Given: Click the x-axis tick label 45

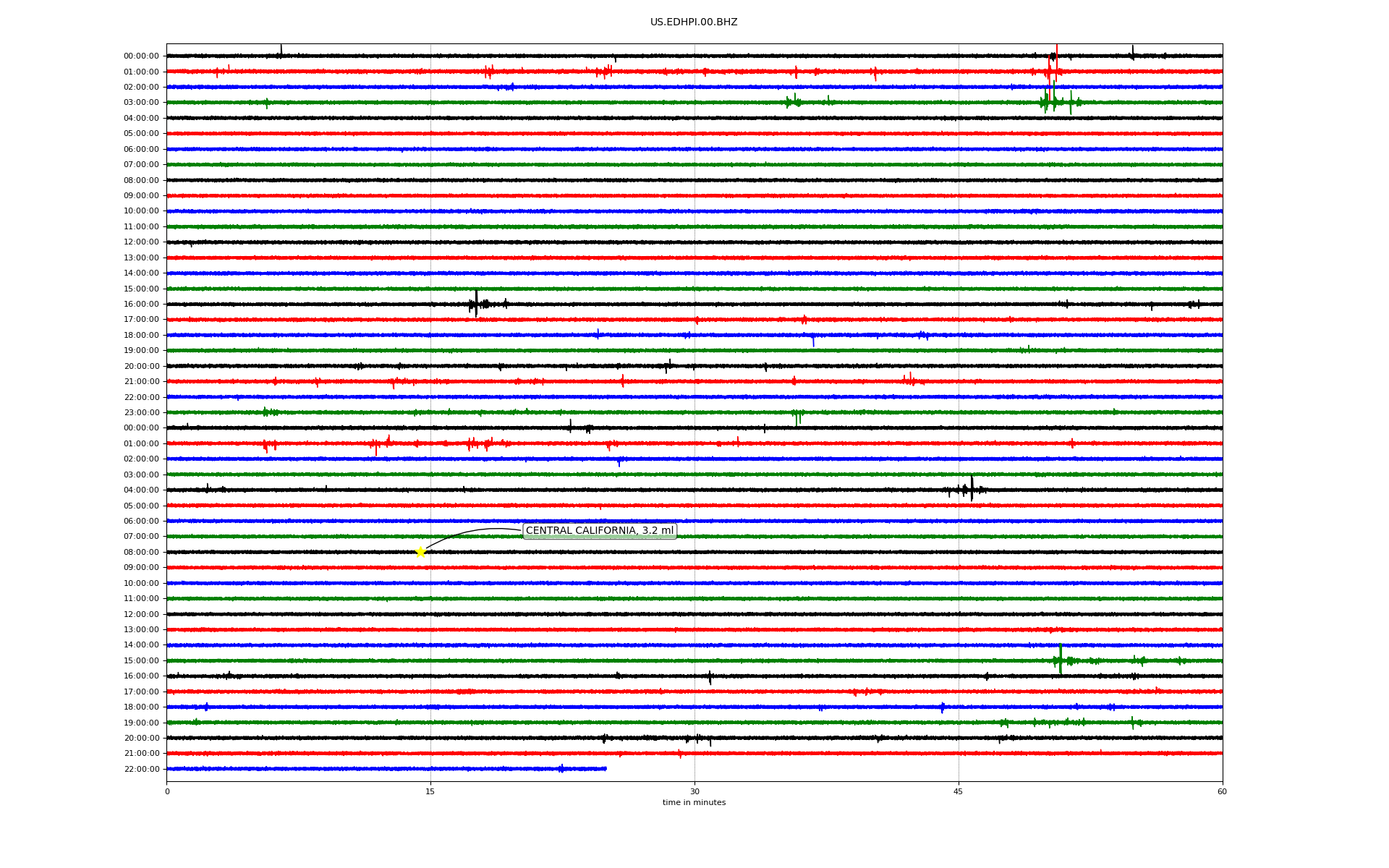Looking at the screenshot, I should [958, 791].
